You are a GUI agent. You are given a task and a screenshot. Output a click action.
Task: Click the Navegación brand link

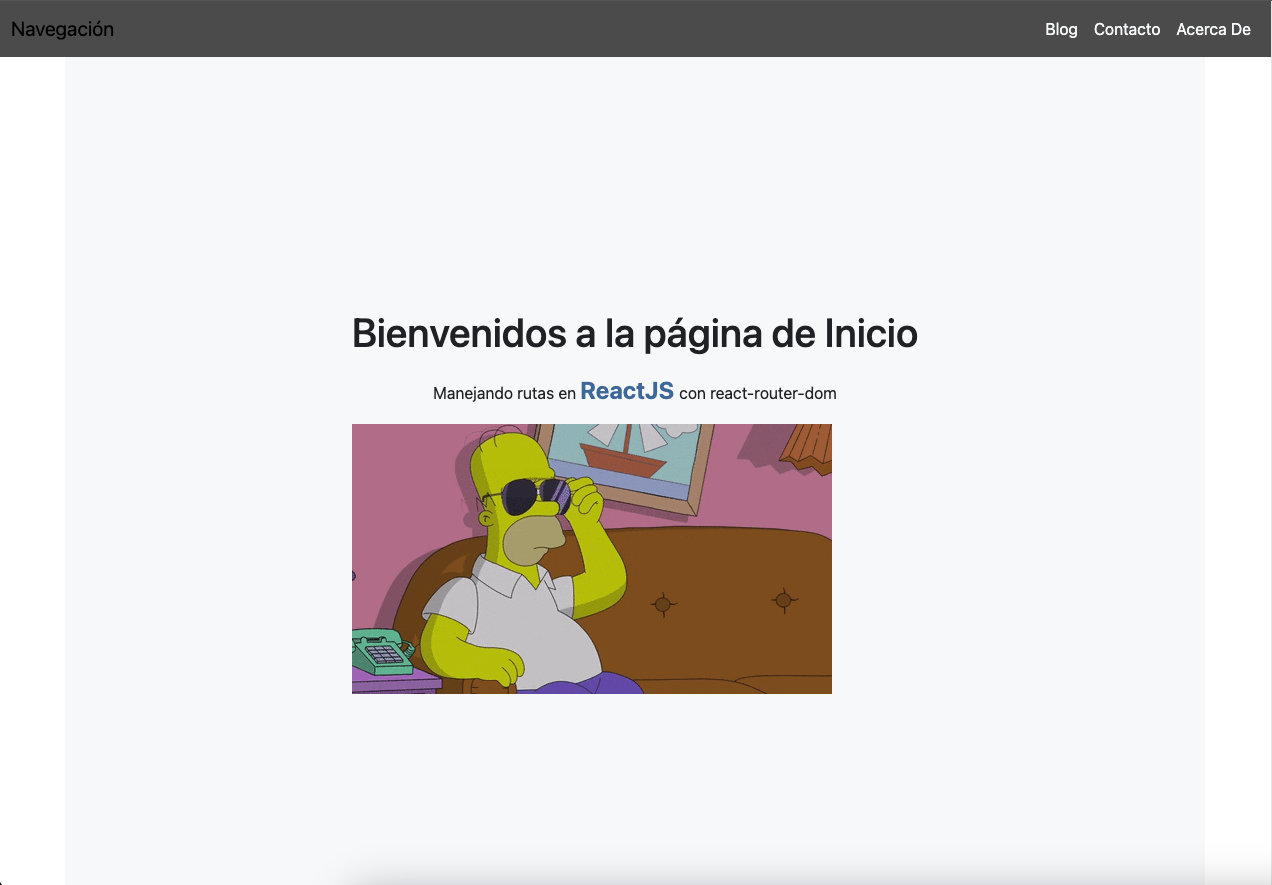click(62, 29)
